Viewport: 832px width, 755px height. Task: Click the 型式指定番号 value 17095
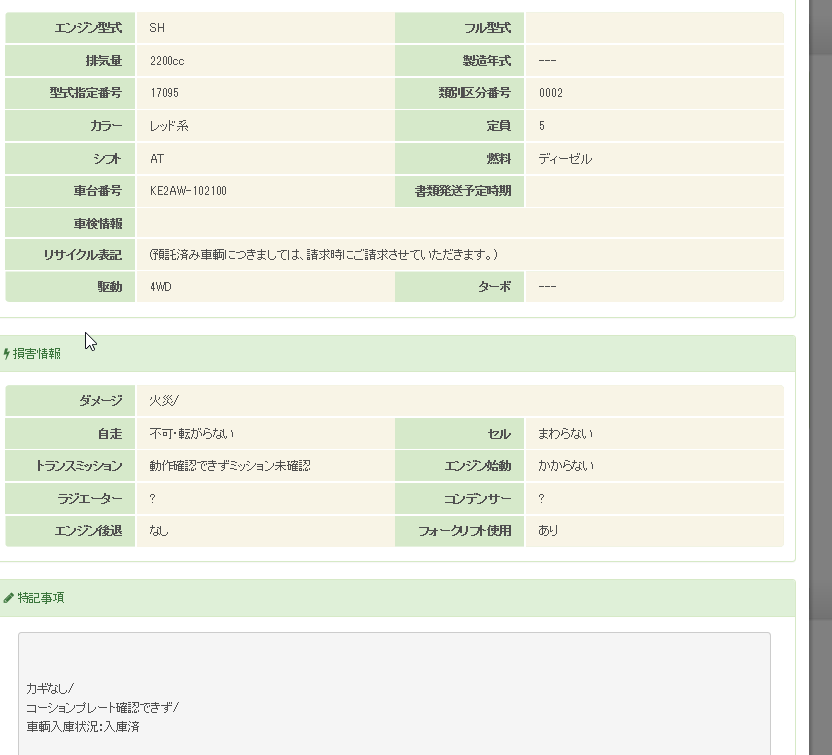pyautogui.click(x=164, y=93)
